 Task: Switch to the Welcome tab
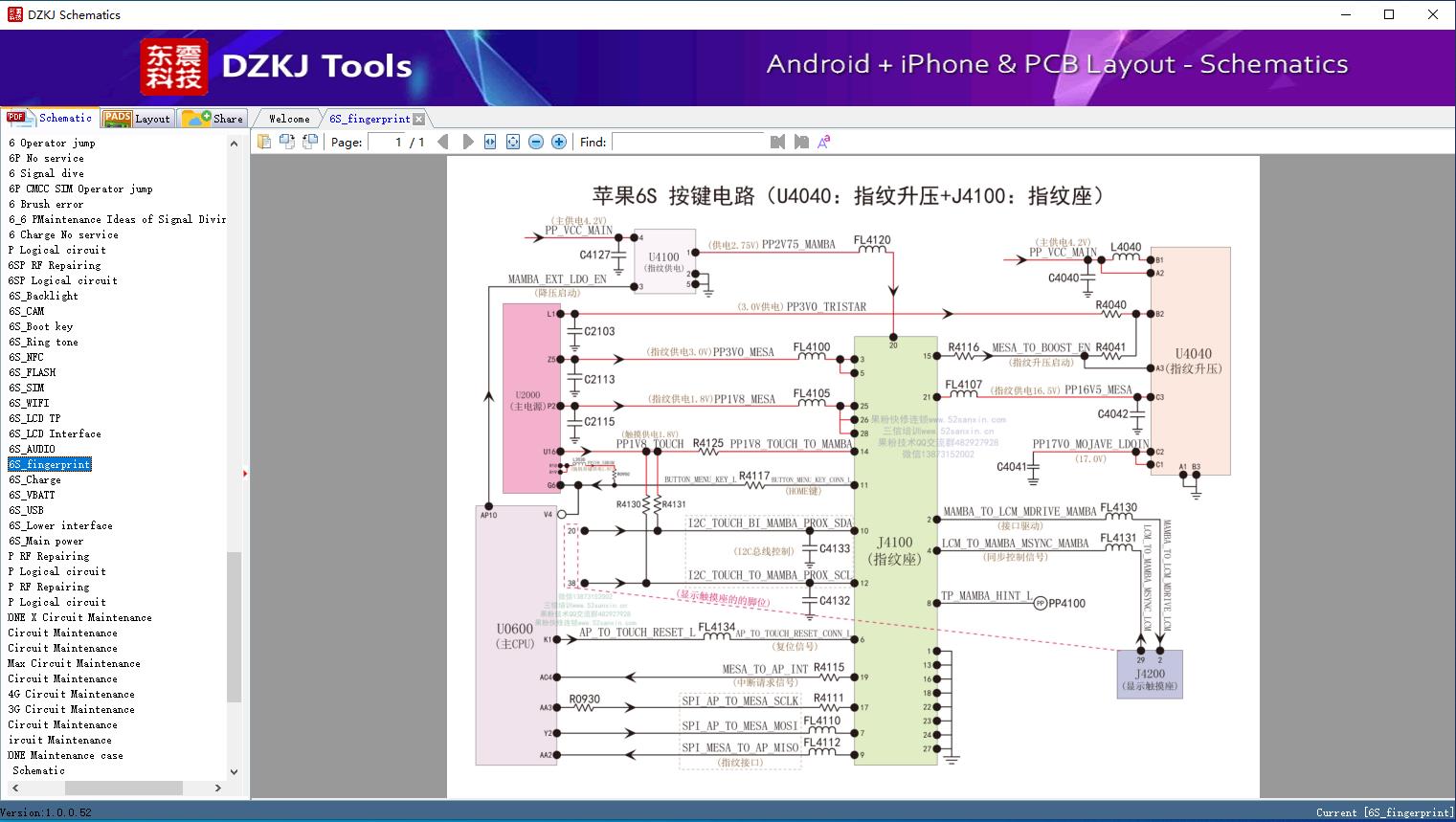coord(289,119)
